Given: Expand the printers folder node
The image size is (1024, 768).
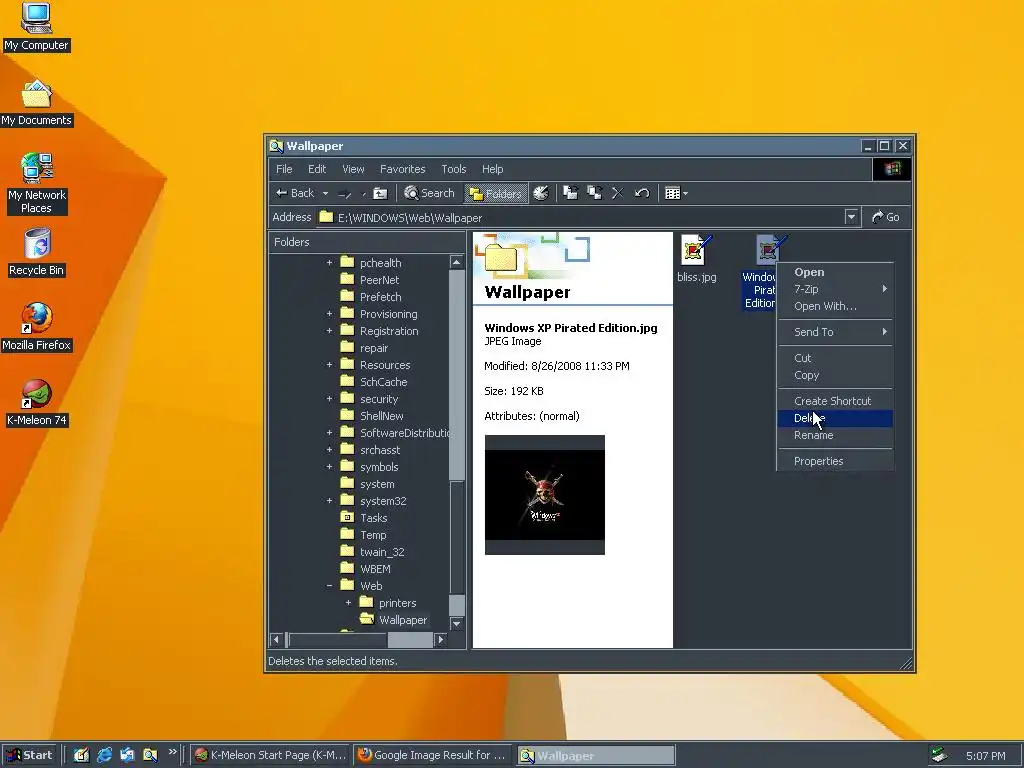Looking at the screenshot, I should tap(348, 603).
